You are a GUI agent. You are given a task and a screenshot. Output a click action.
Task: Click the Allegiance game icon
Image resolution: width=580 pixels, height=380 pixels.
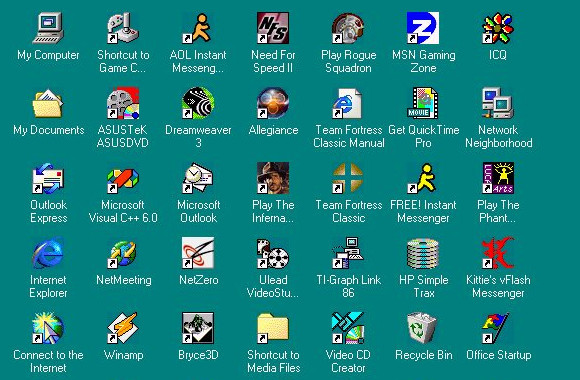tap(273, 103)
